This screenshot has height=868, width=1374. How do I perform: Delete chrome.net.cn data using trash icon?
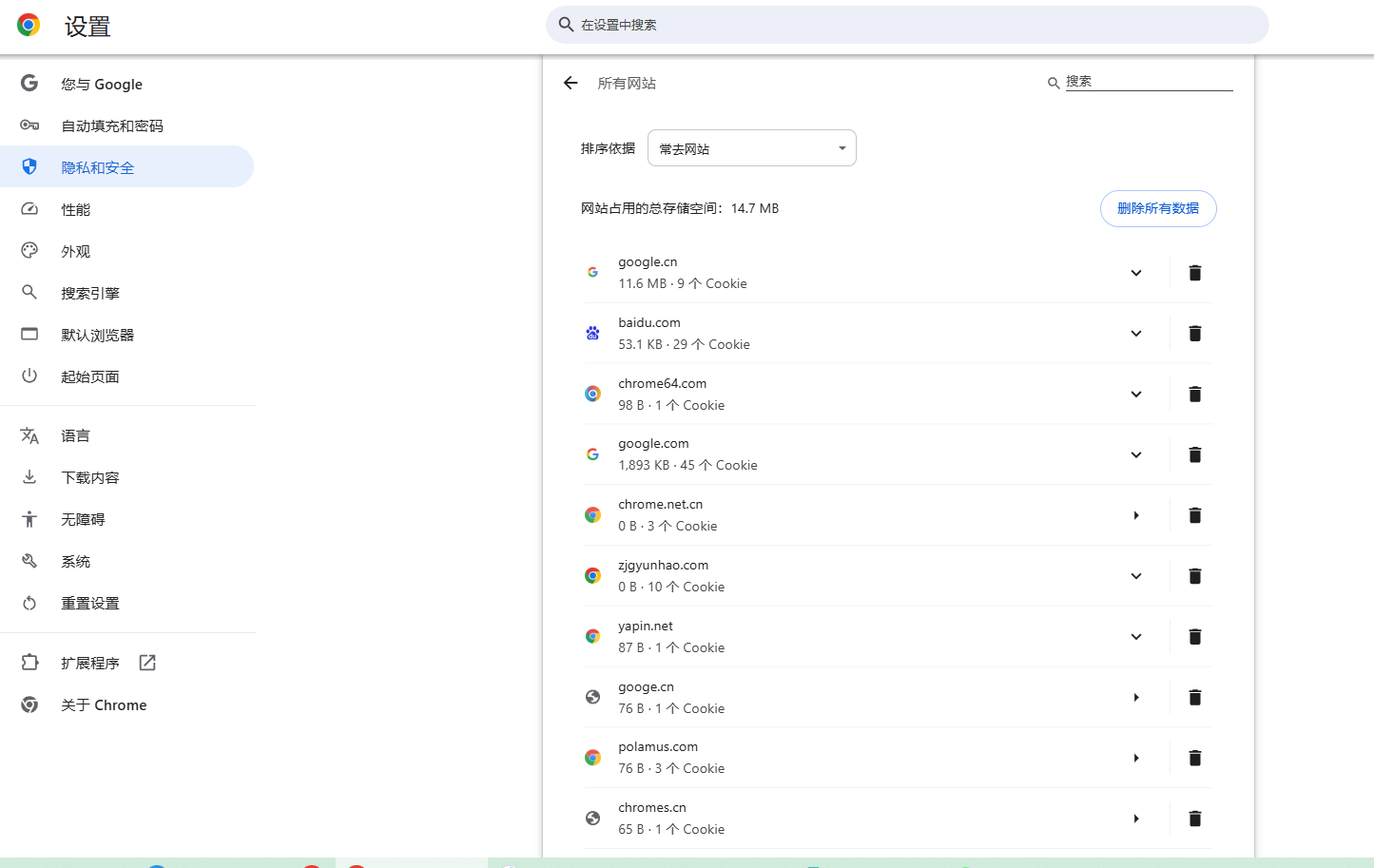coord(1195,515)
